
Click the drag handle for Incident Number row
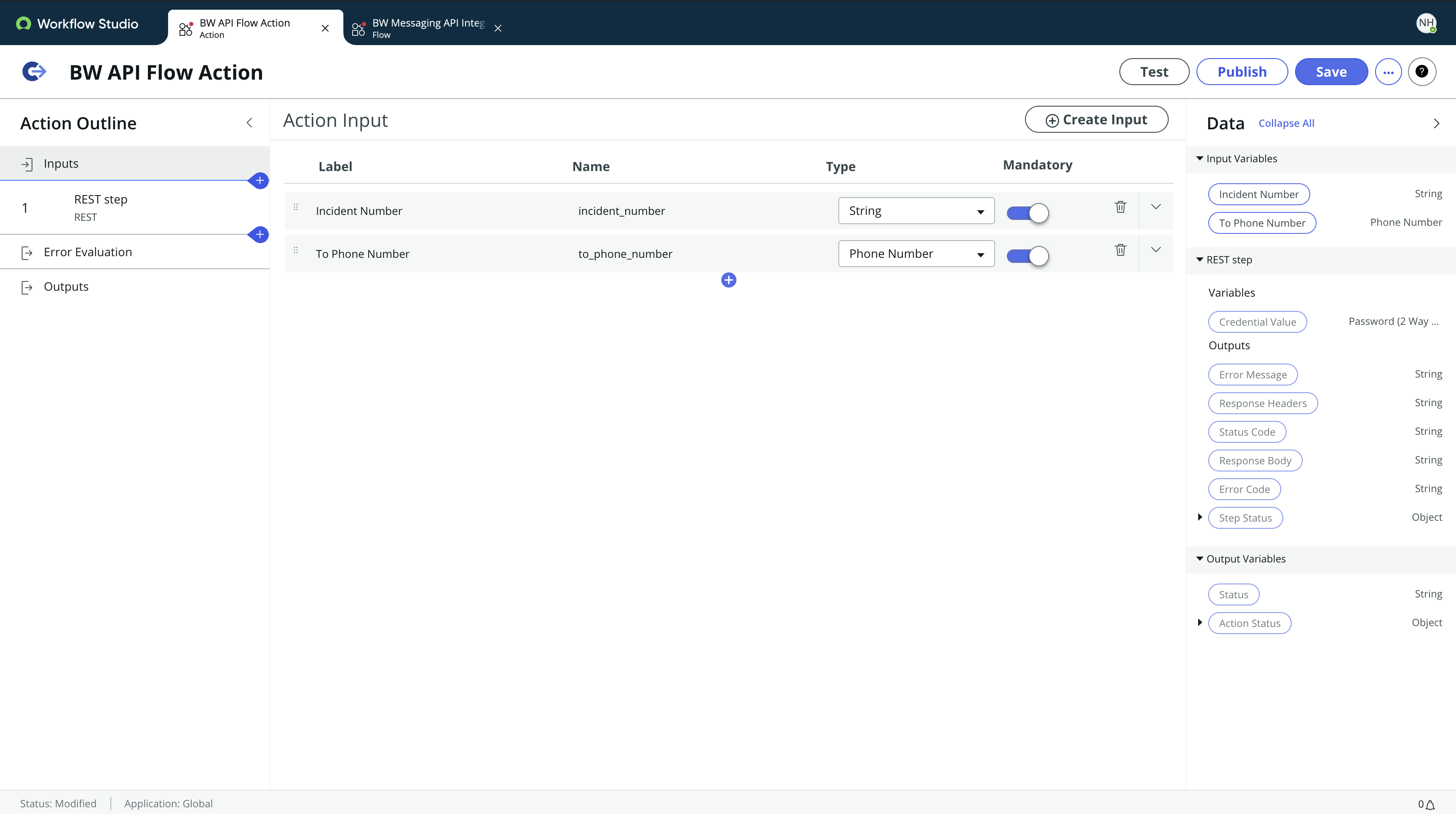pyautogui.click(x=296, y=207)
